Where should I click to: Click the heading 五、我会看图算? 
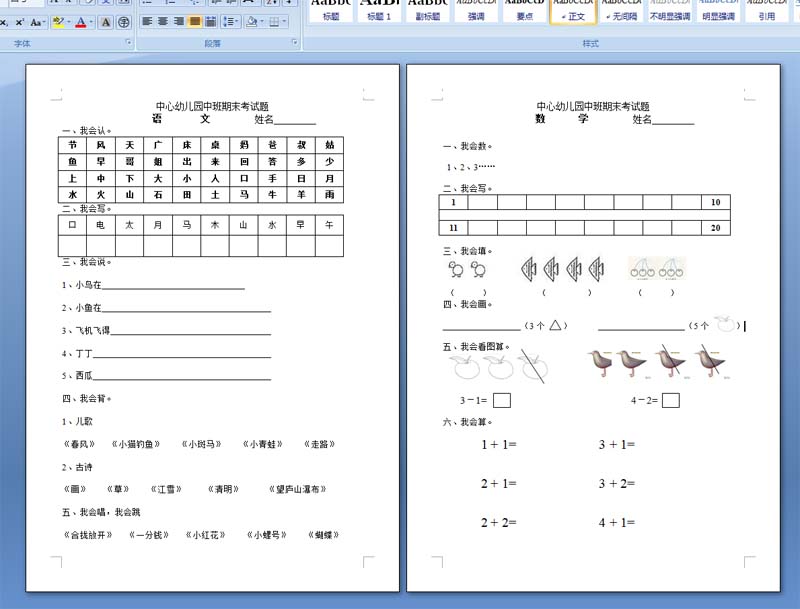click(476, 347)
